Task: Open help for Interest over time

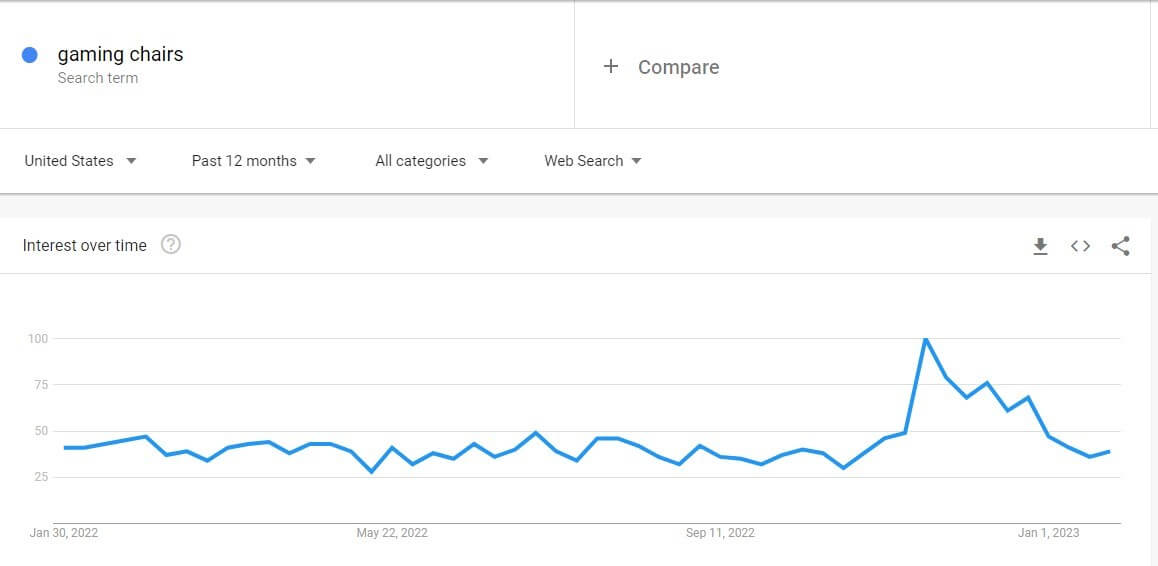Action: tap(171, 245)
